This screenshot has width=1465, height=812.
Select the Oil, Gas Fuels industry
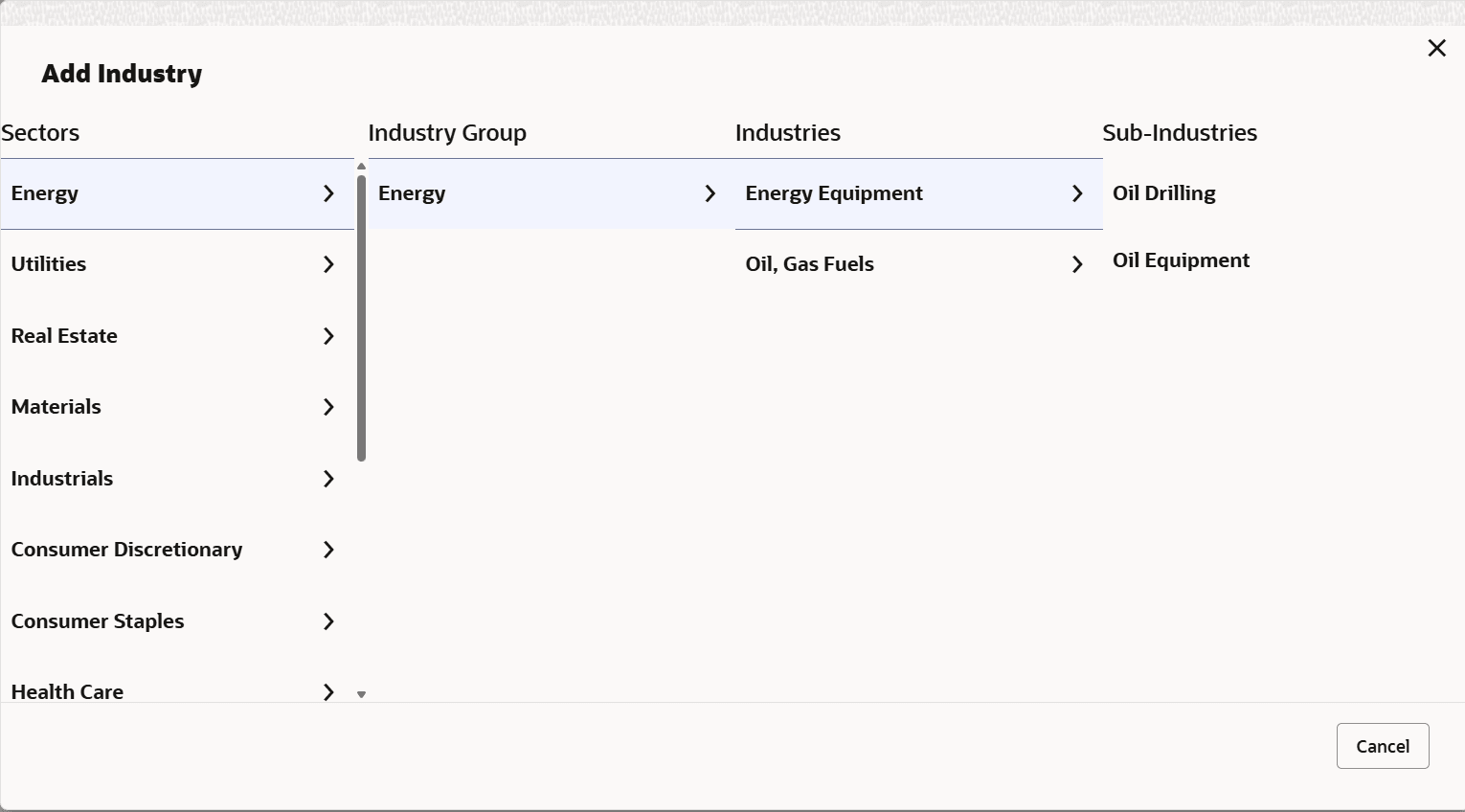(x=809, y=264)
